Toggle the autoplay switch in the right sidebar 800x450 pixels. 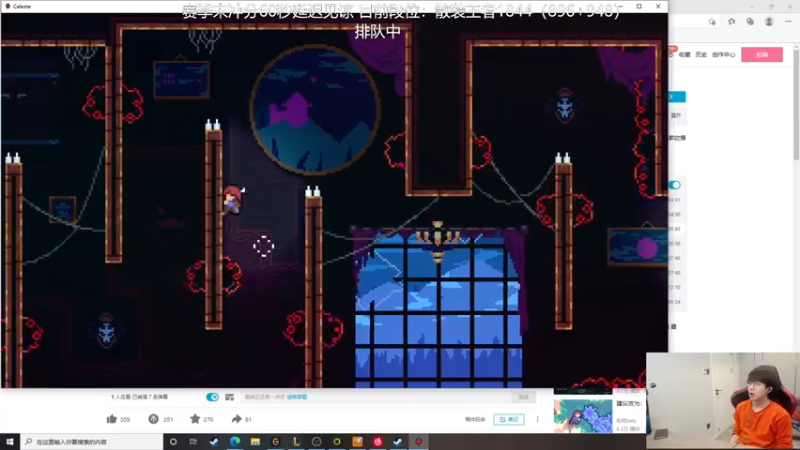(x=674, y=185)
